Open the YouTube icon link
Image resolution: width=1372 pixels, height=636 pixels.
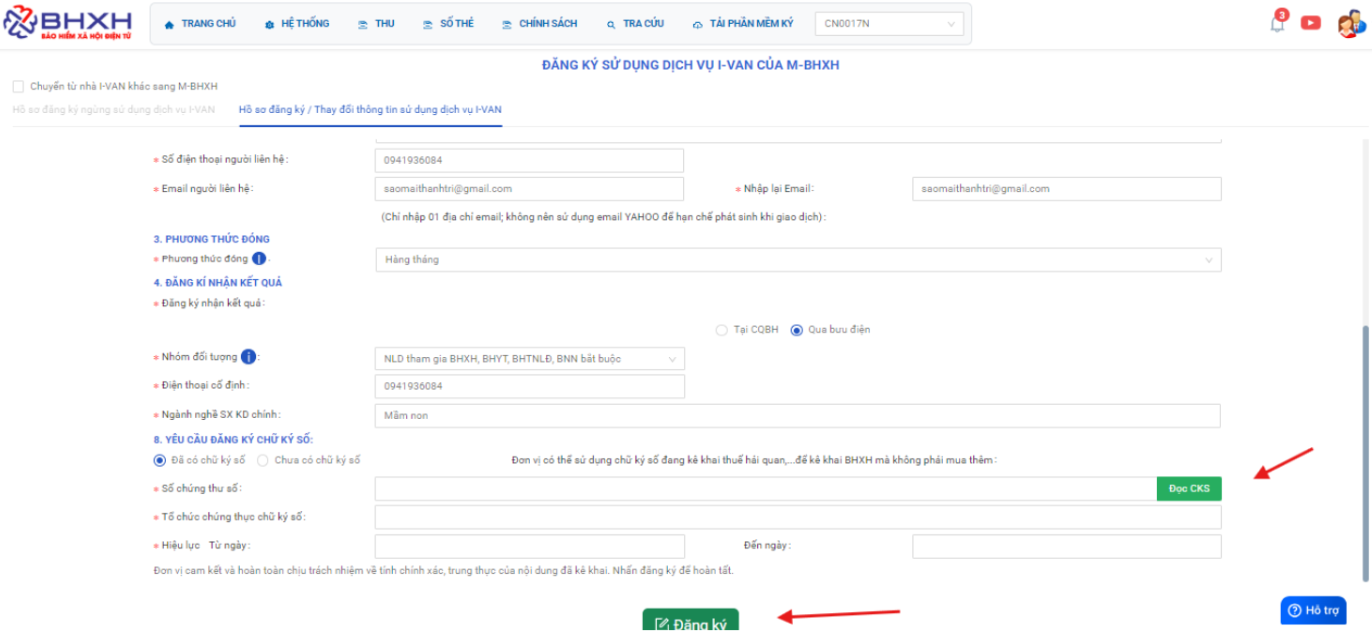click(x=1310, y=23)
